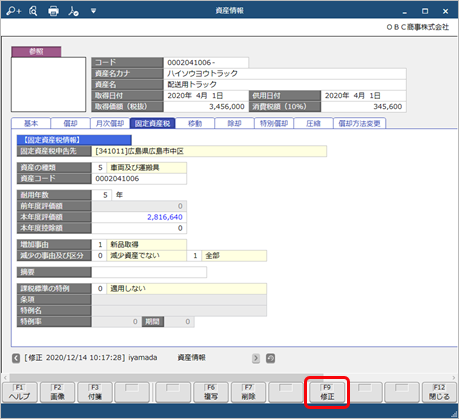Image resolution: width=459 pixels, height=419 pixels.
Task: Open the title bar dropdown arrow
Action: [x=93, y=11]
